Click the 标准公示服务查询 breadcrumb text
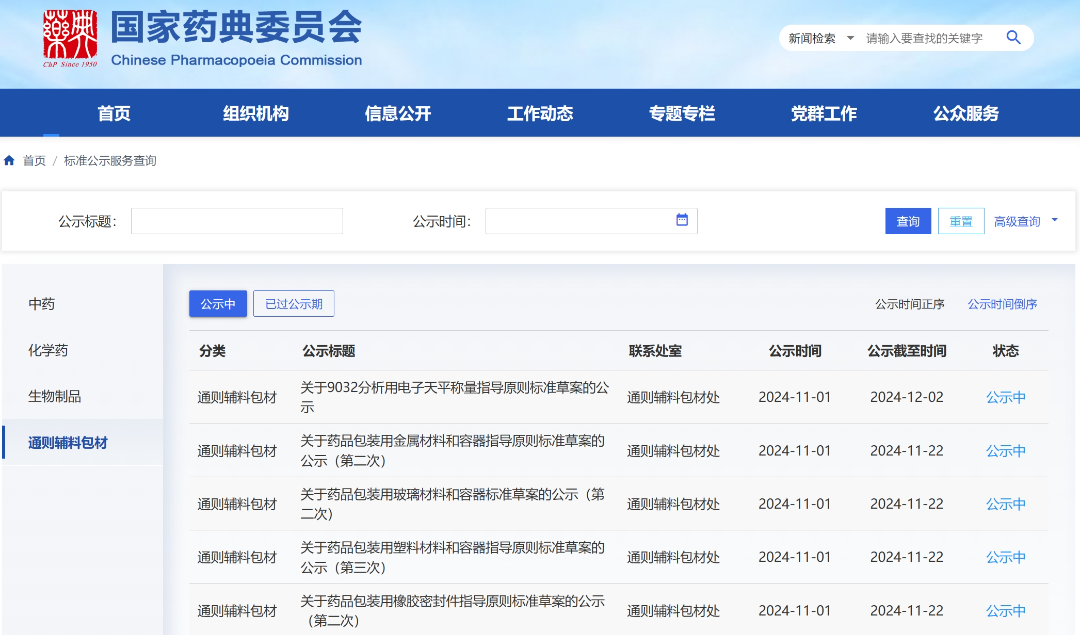The width and height of the screenshot is (1080, 635). pos(110,160)
